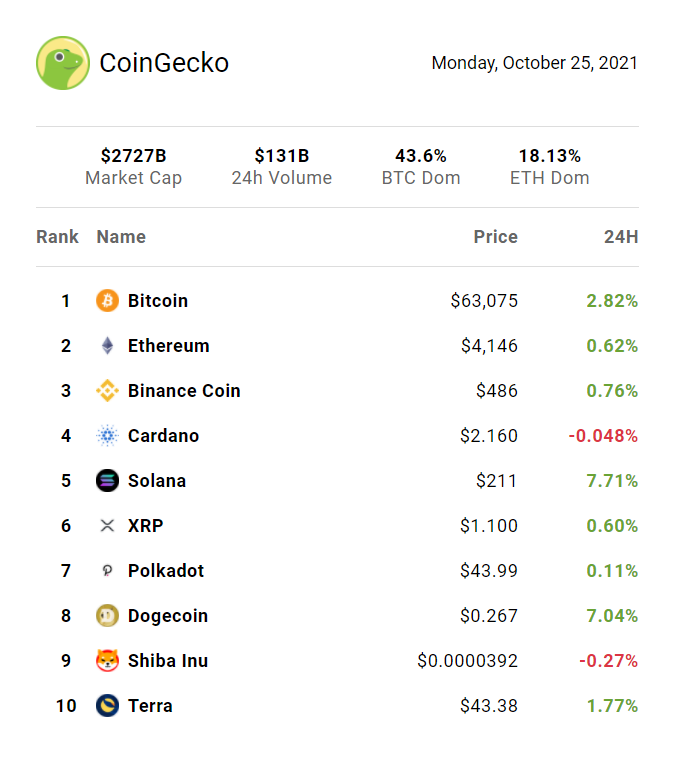
Task: Click the $2727B Market Cap figure
Action: pos(133,156)
